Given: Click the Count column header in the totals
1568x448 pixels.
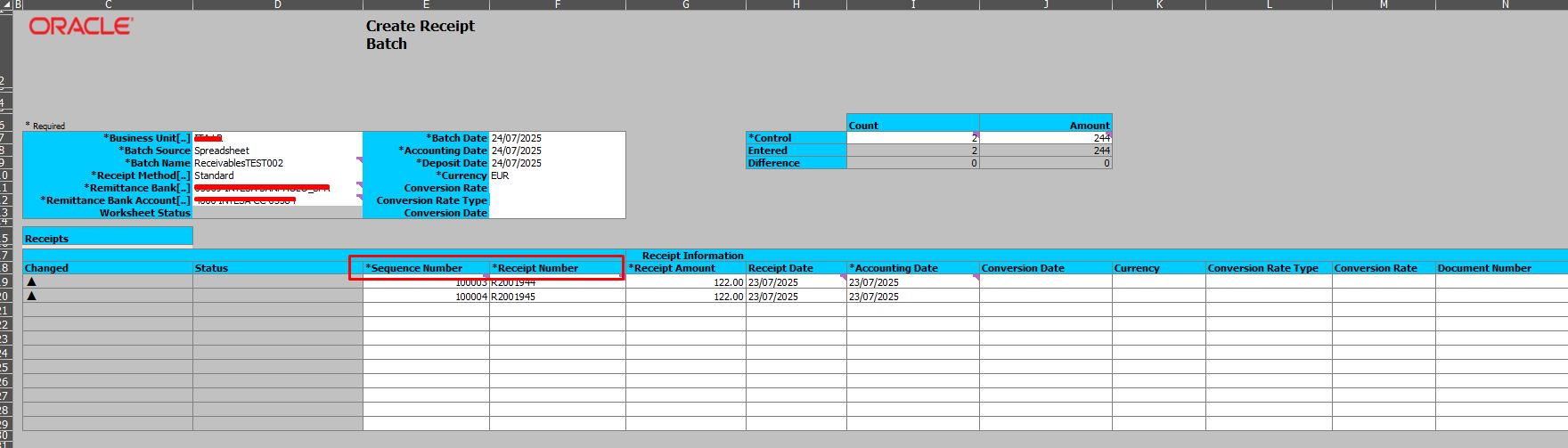Looking at the screenshot, I should [913, 125].
